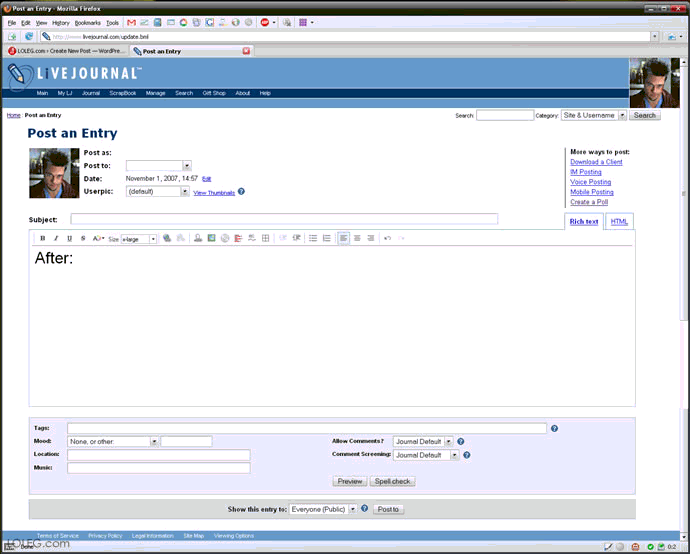Insert a bulleted list
The image size is (690, 554).
pos(313,238)
